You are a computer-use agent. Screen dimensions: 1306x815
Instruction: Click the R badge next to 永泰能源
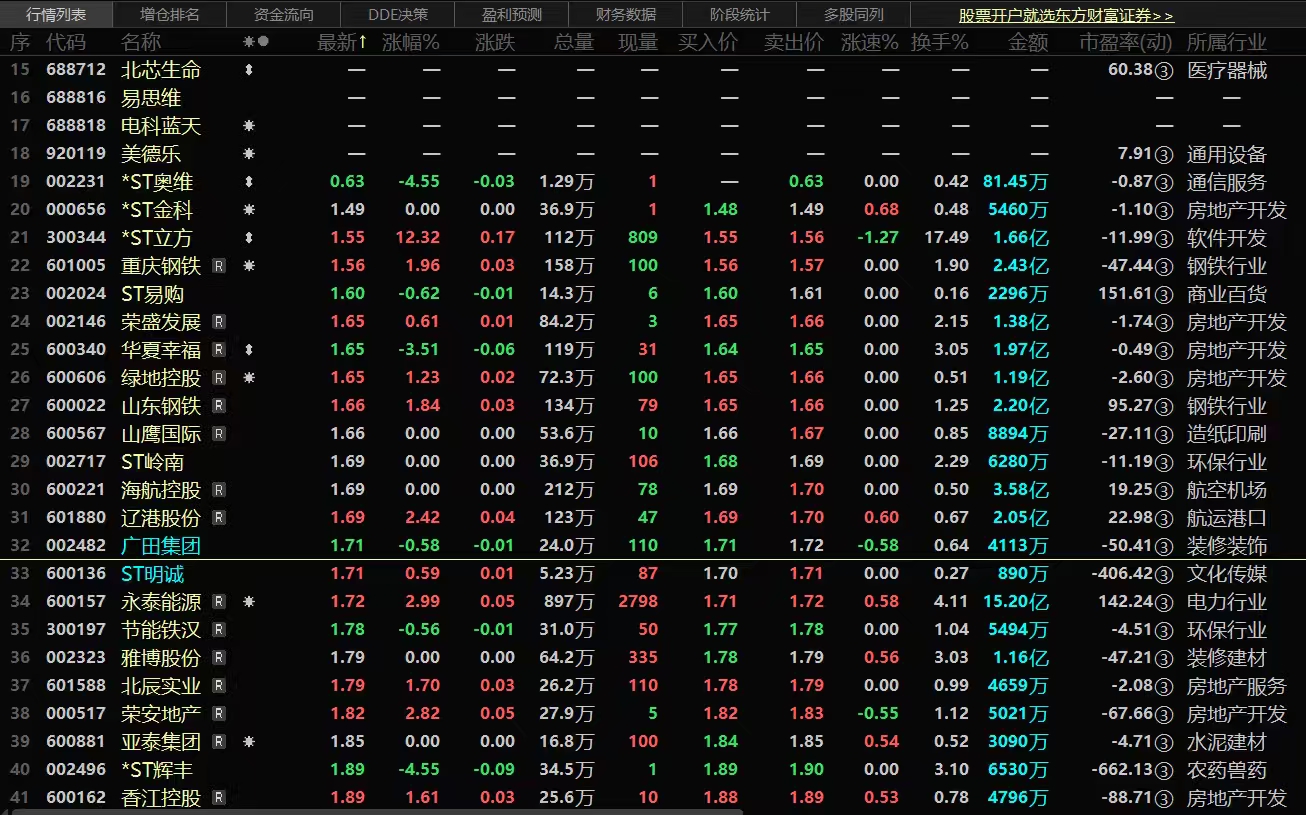tap(219, 602)
